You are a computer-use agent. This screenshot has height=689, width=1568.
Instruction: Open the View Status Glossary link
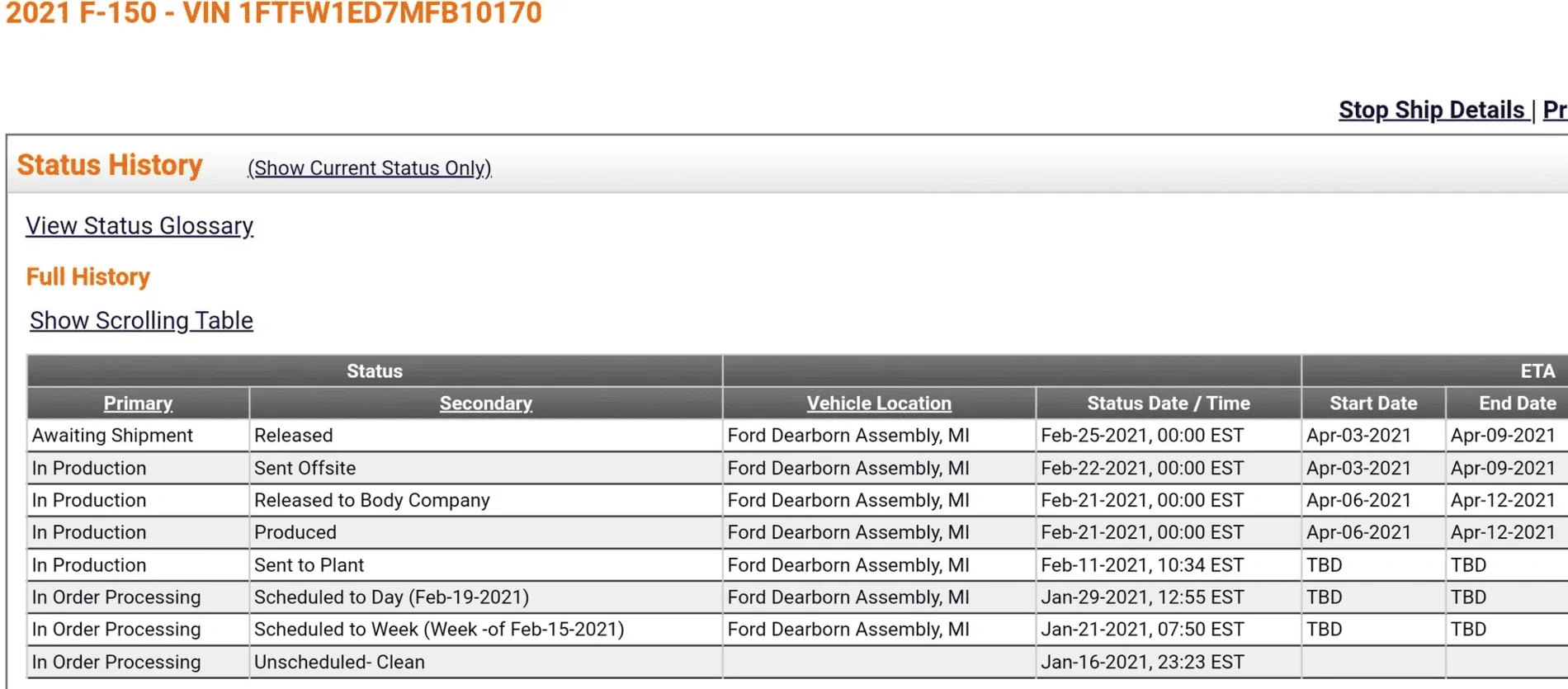139,226
